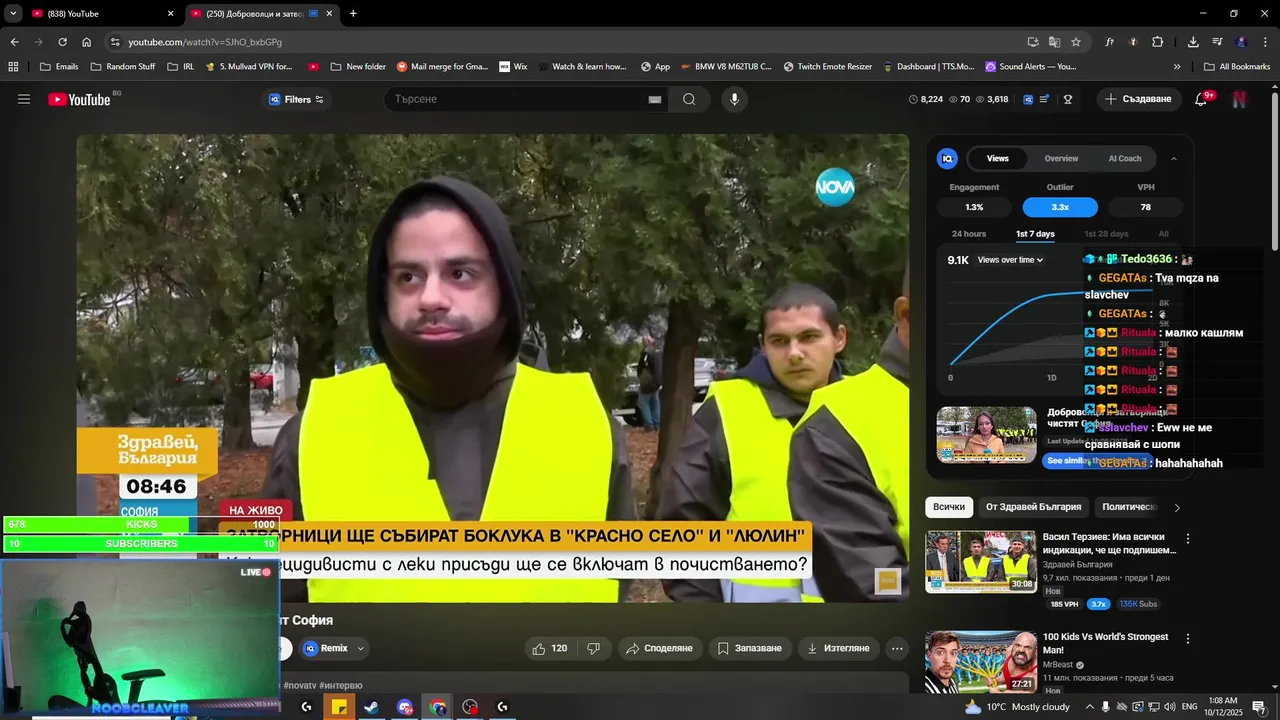Image resolution: width=1280 pixels, height=720 pixels.
Task: Open the weather widget showing 10°C
Action: 1017,707
